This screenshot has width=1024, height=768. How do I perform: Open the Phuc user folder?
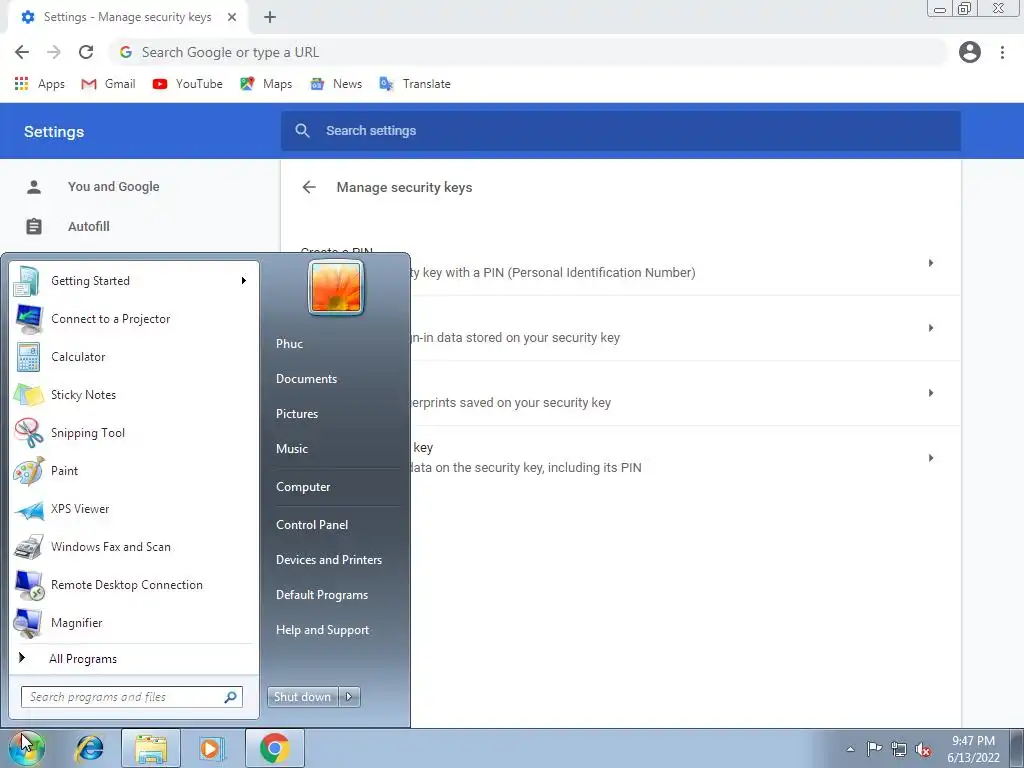(x=289, y=344)
